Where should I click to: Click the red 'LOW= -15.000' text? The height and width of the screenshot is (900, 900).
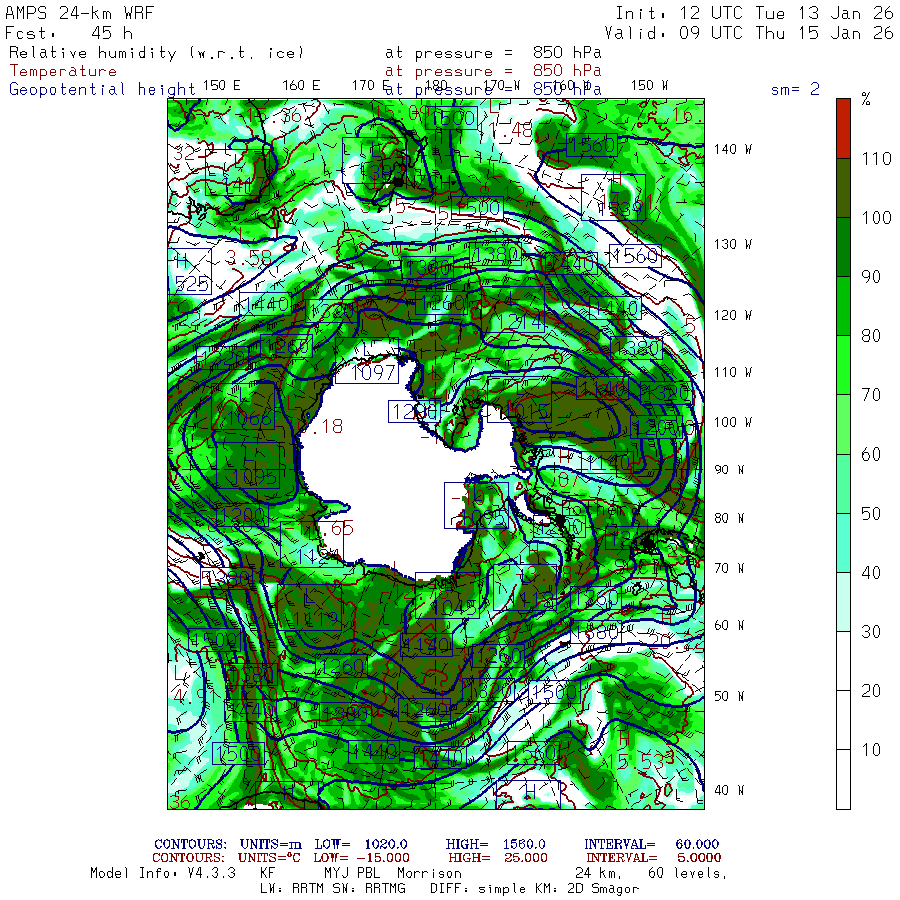coord(362,858)
